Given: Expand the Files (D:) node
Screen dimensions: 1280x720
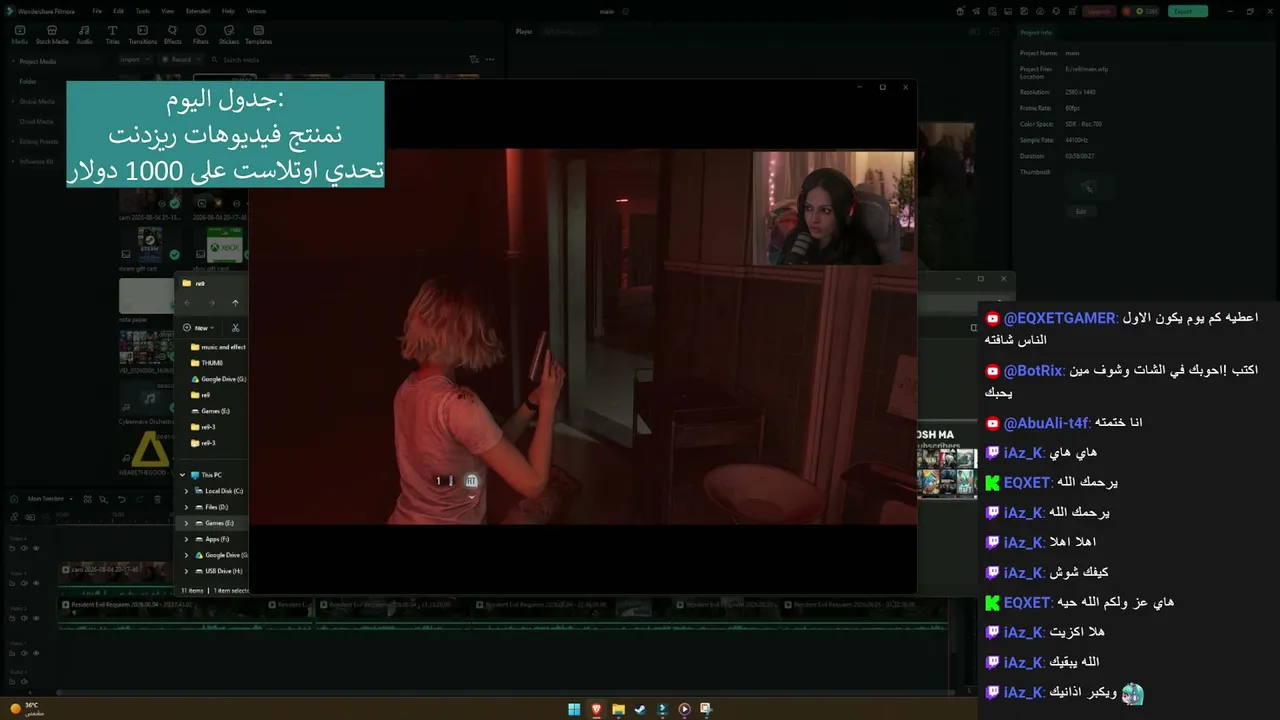Looking at the screenshot, I should [x=186, y=507].
